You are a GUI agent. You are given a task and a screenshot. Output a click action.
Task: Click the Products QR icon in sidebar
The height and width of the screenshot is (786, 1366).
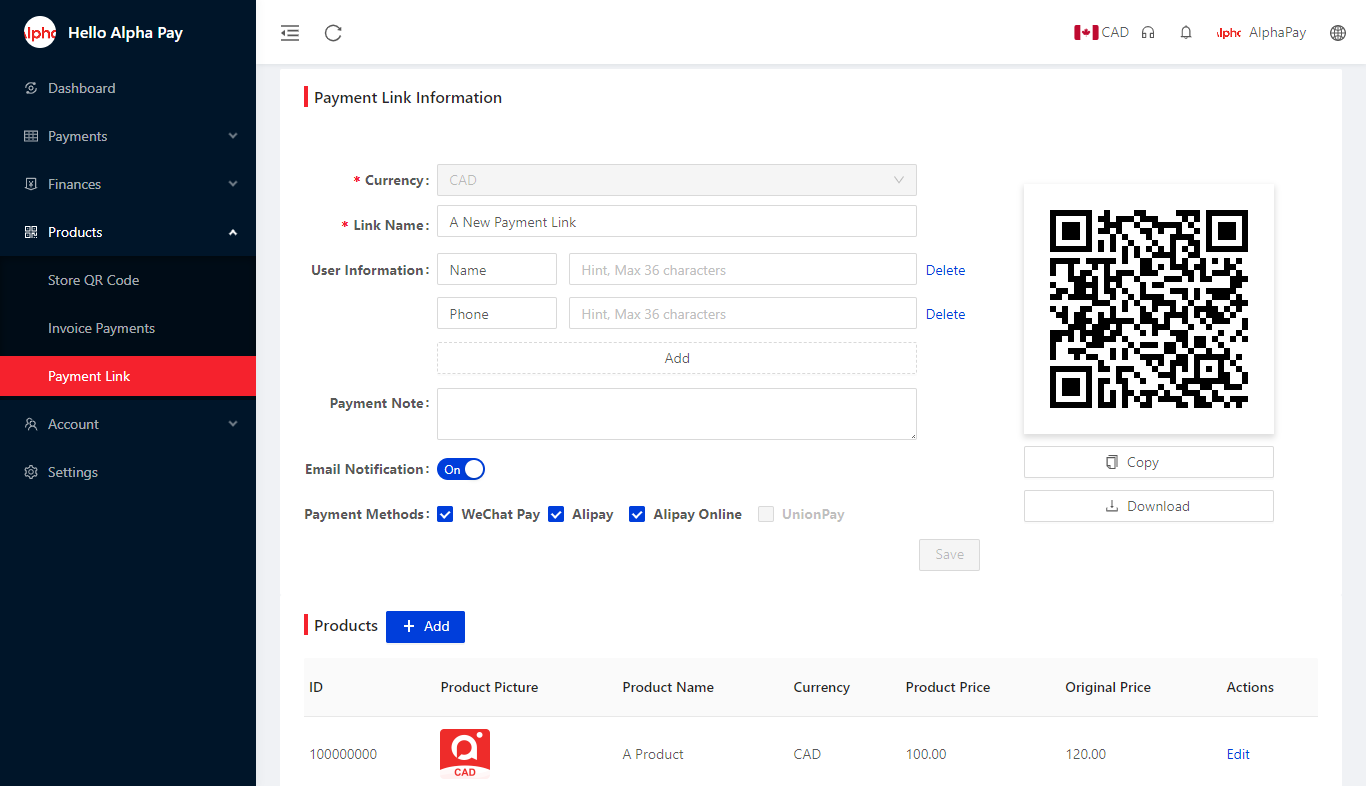31,232
